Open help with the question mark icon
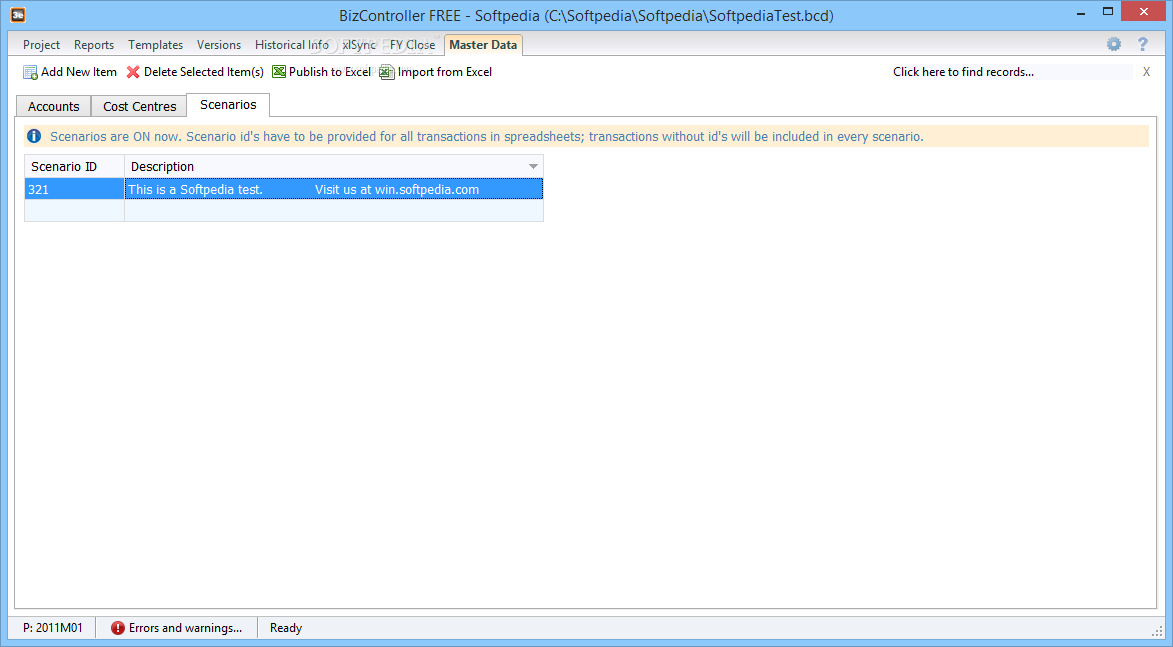This screenshot has height=647, width=1173. [x=1142, y=44]
